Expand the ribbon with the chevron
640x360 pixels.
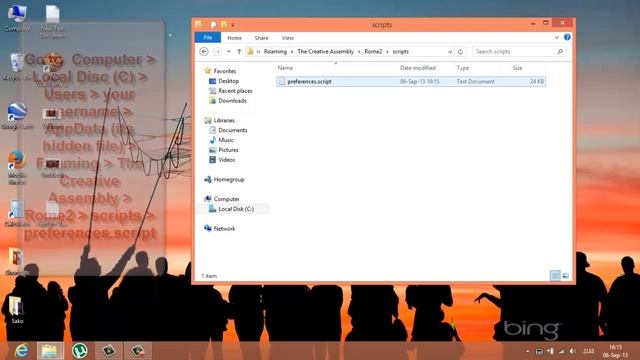click(x=557, y=37)
